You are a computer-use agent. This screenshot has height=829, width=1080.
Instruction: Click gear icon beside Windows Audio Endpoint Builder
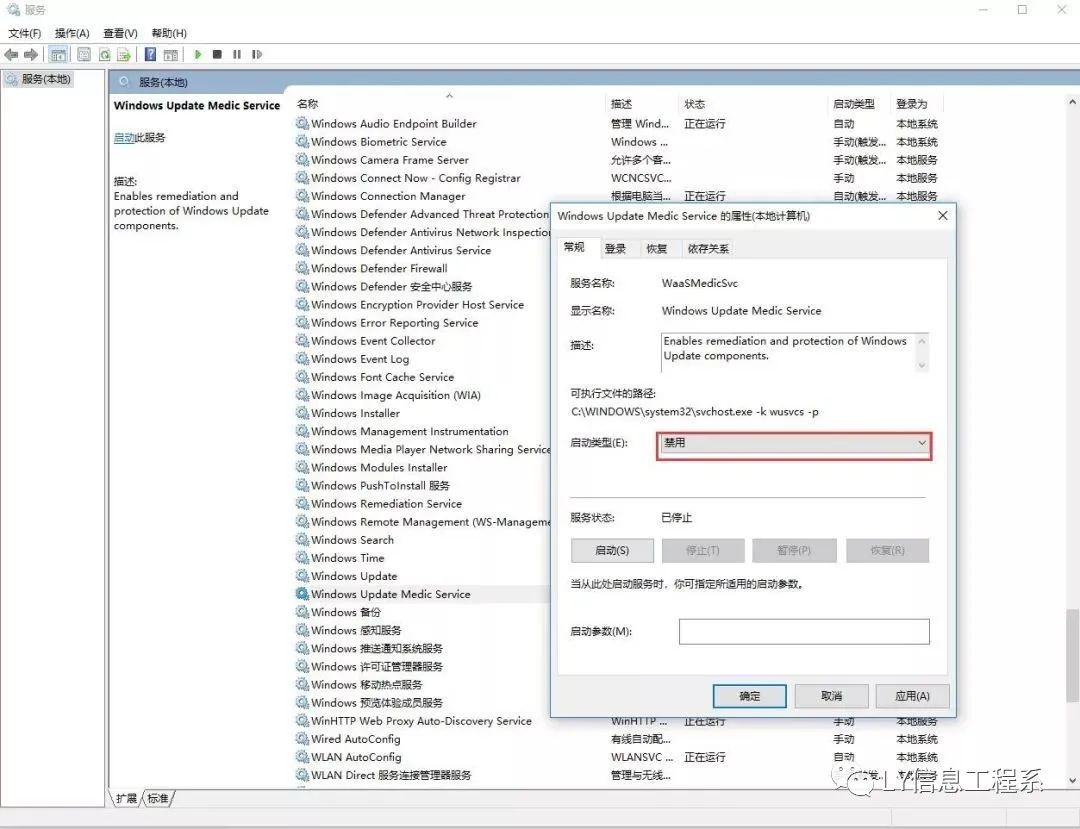coord(302,123)
